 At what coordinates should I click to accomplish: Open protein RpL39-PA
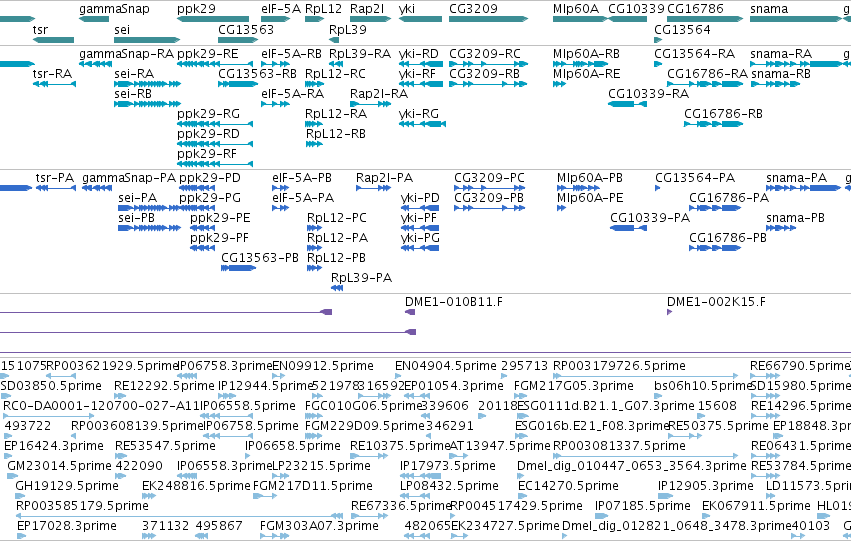click(361, 279)
